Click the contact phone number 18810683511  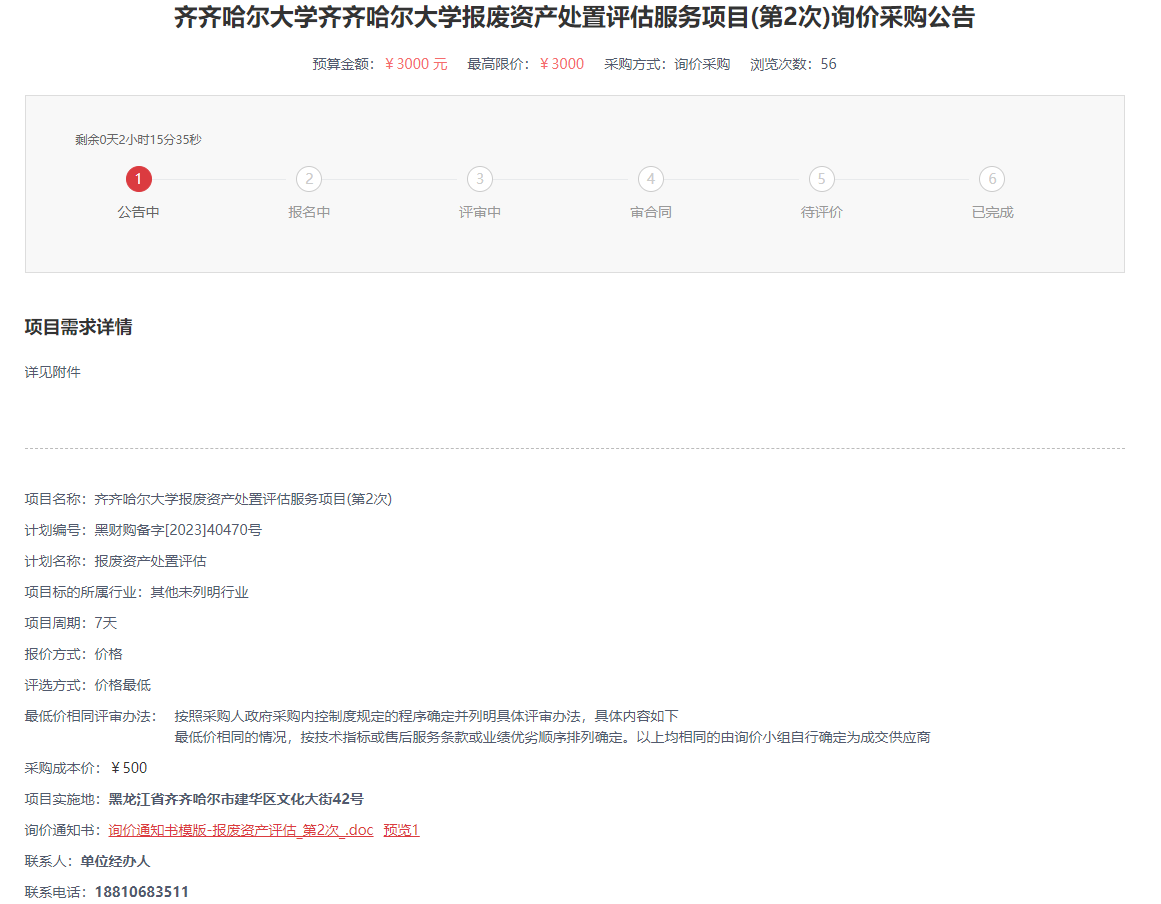(141, 892)
